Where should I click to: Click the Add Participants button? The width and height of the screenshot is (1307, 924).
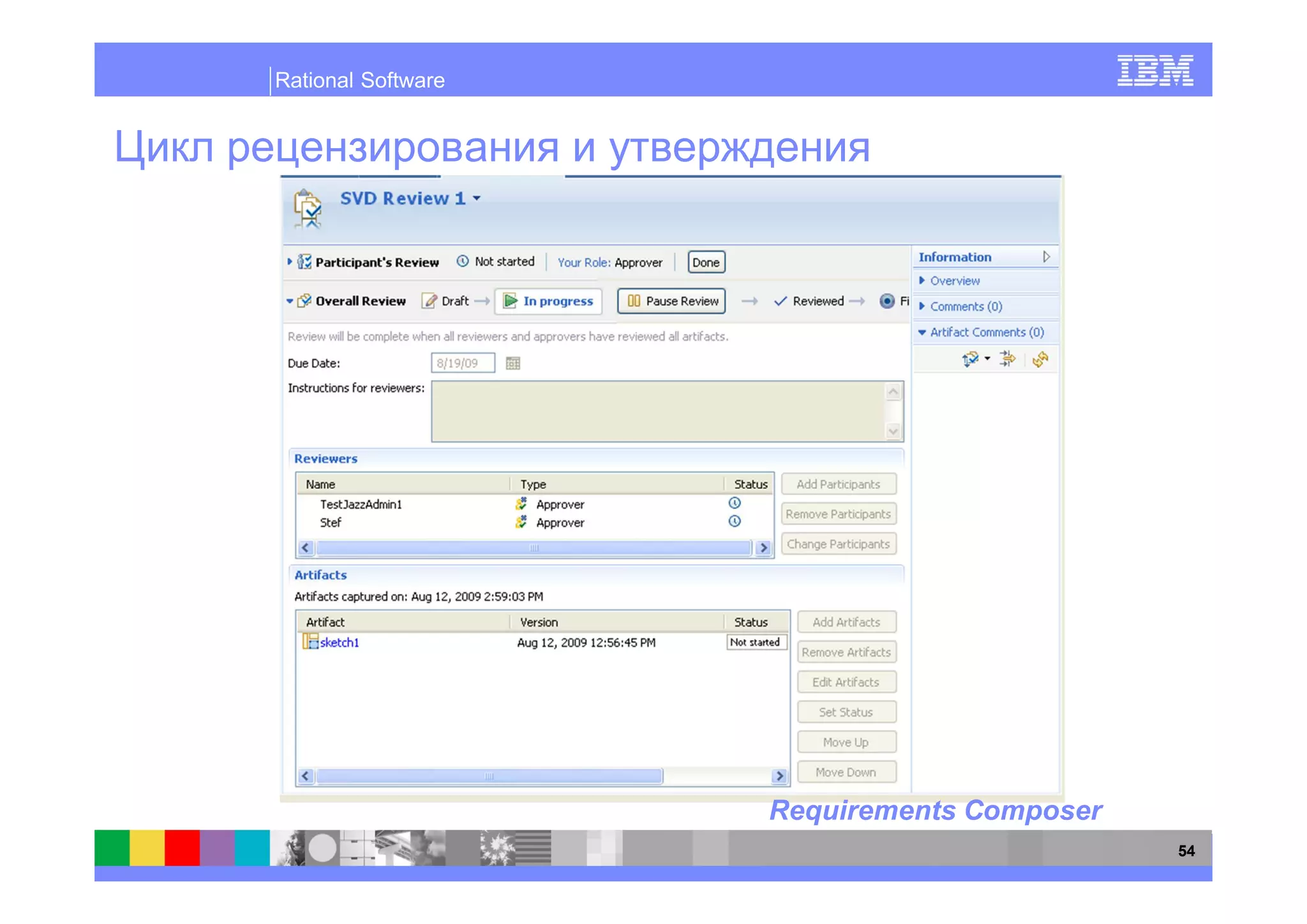coord(839,484)
